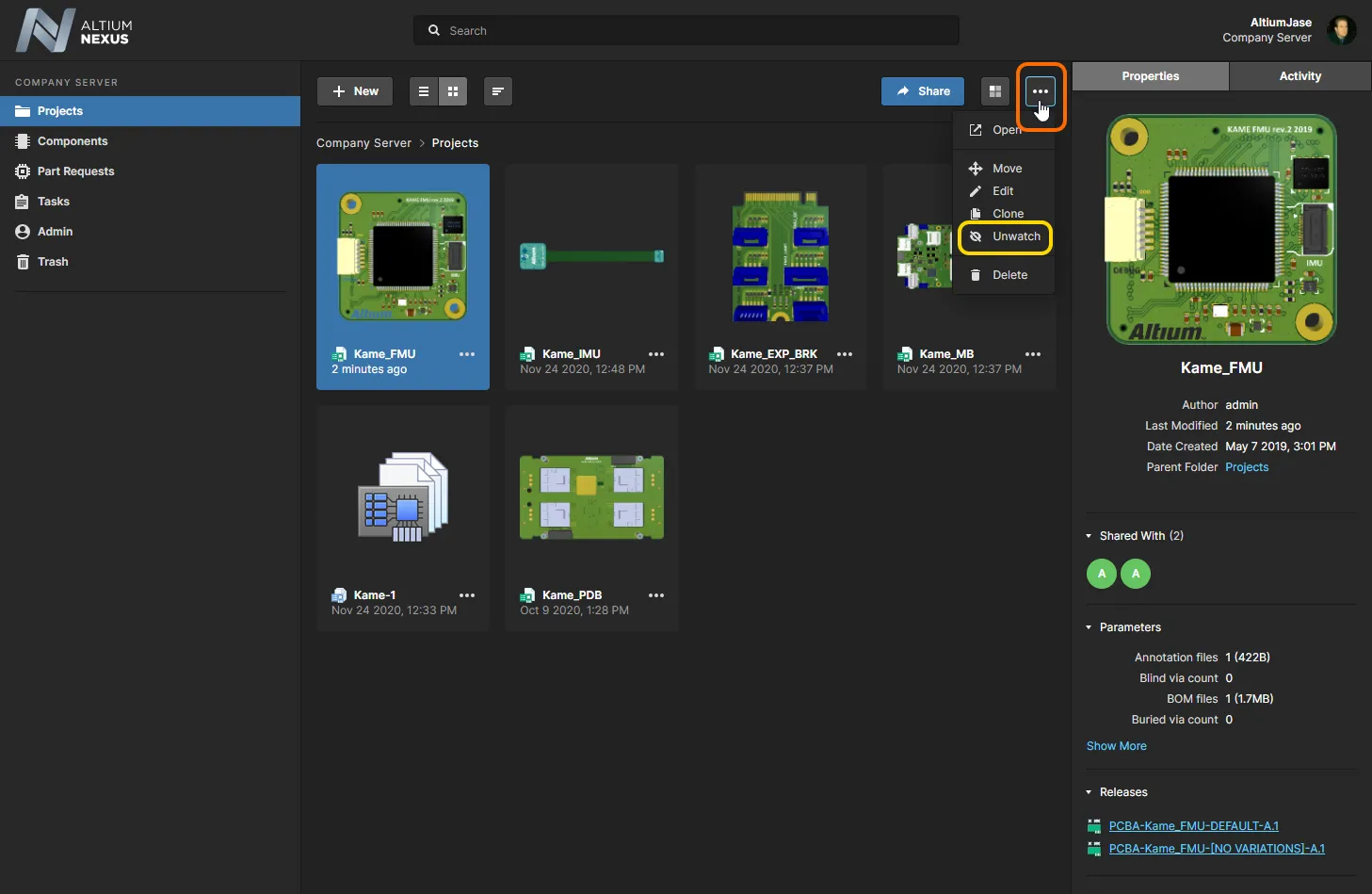1372x894 pixels.
Task: Select the Kame_PDB project thumbnail
Action: coord(591,497)
